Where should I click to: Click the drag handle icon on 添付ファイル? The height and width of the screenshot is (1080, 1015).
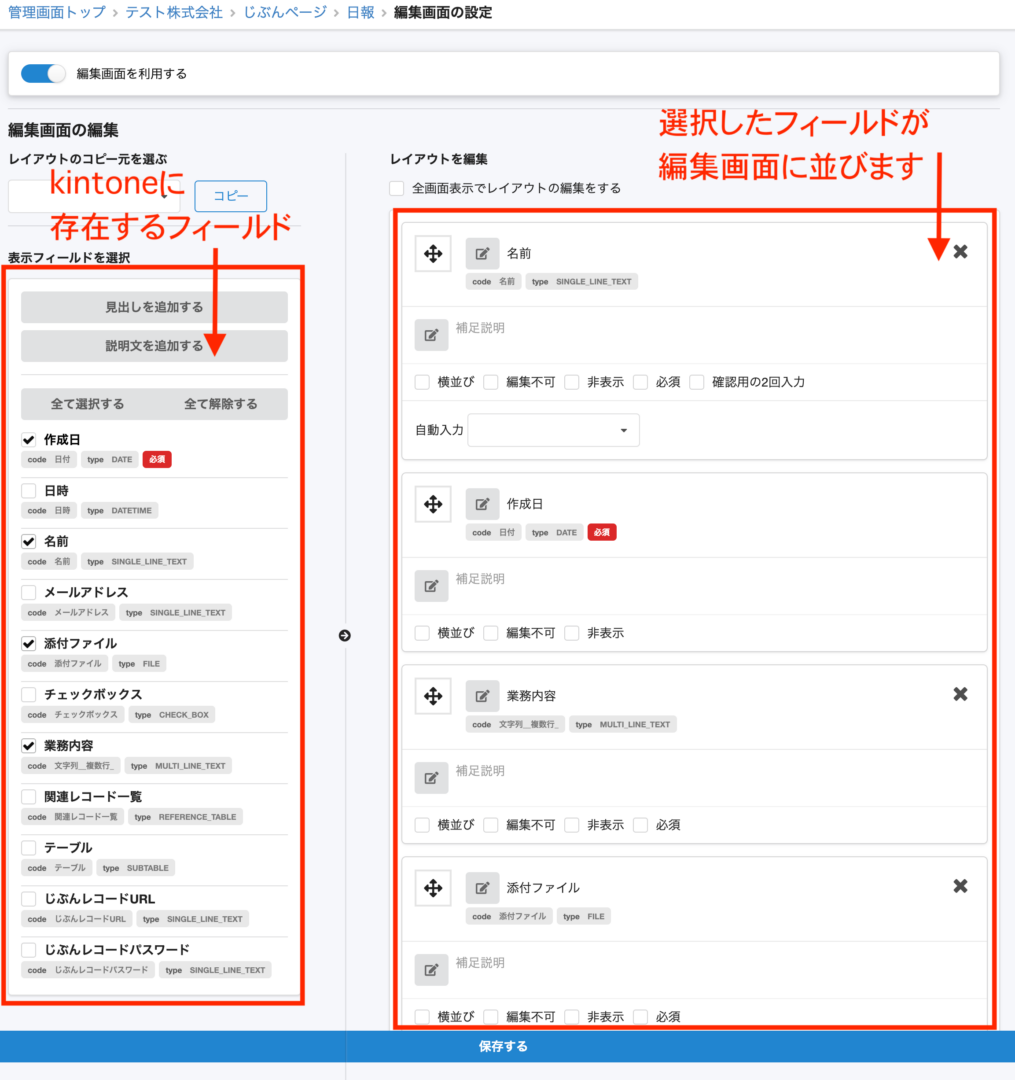pos(432,887)
